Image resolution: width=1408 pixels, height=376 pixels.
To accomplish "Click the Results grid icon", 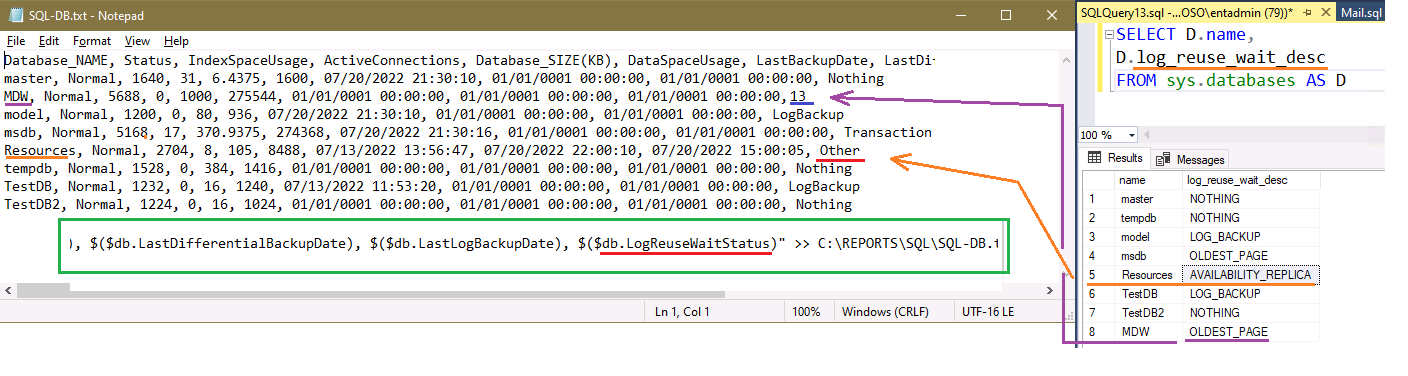I will pyautogui.click(x=1094, y=158).
